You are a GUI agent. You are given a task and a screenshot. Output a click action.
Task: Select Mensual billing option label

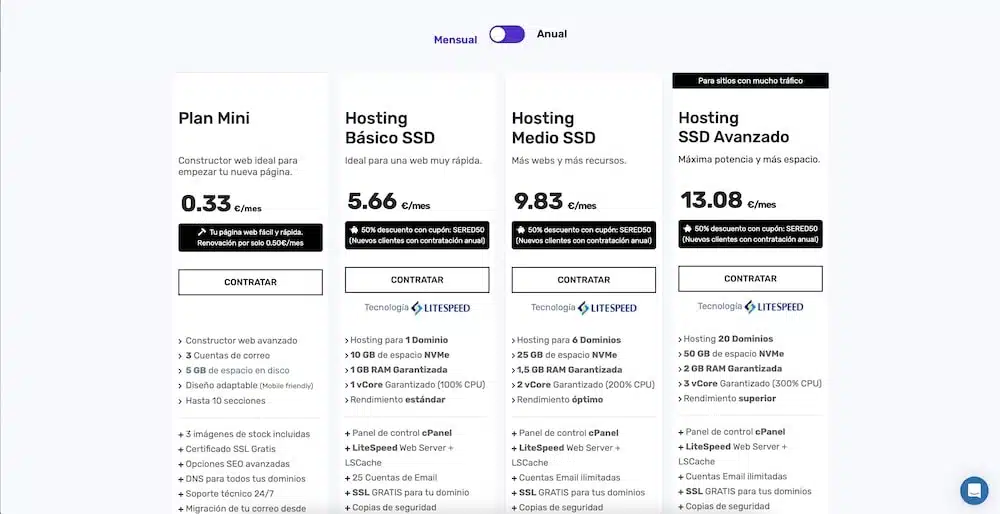point(455,40)
